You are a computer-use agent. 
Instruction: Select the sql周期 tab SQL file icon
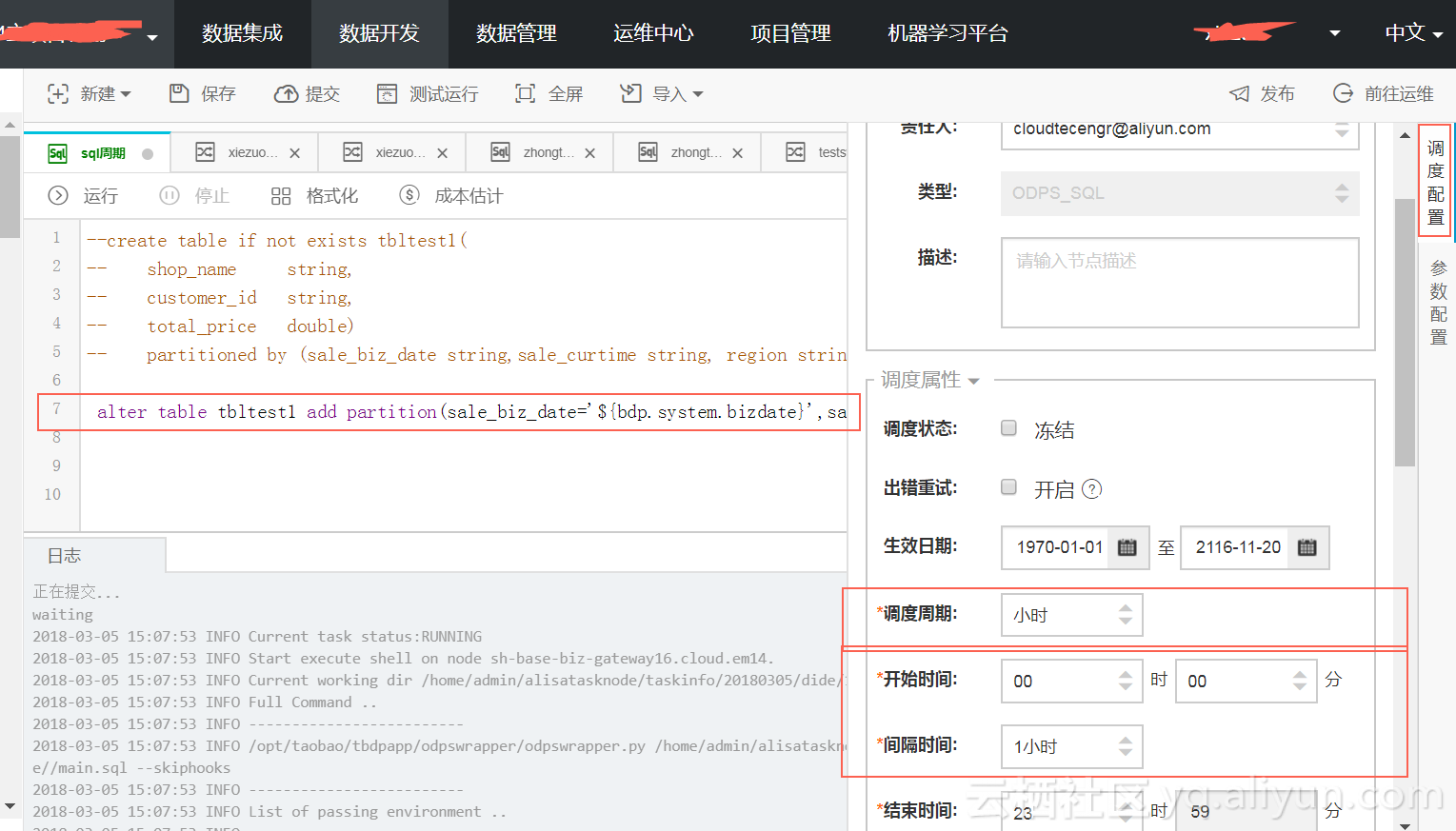(57, 153)
